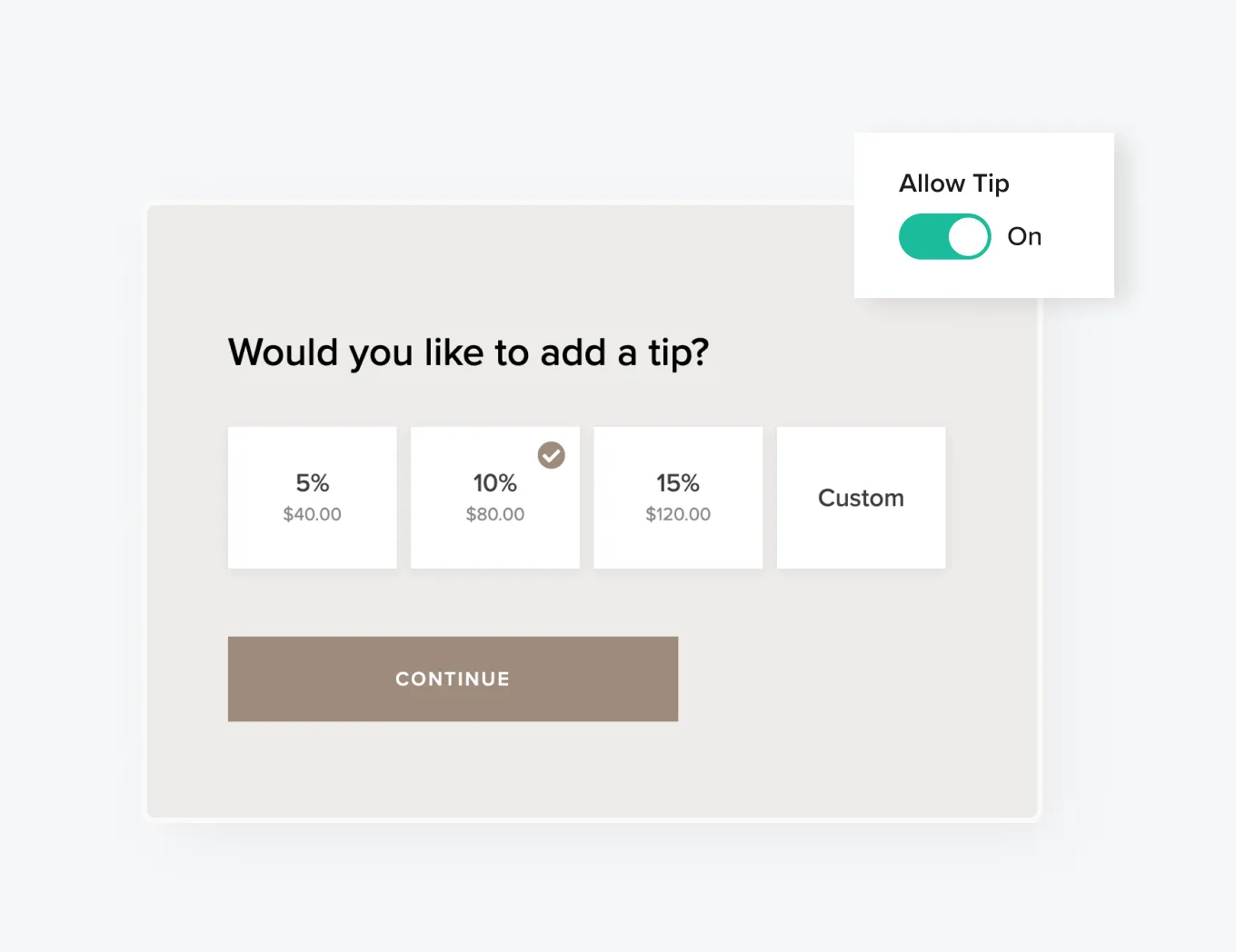Click the tip selection card showing $40.00
The height and width of the screenshot is (952, 1236).
coord(312,498)
